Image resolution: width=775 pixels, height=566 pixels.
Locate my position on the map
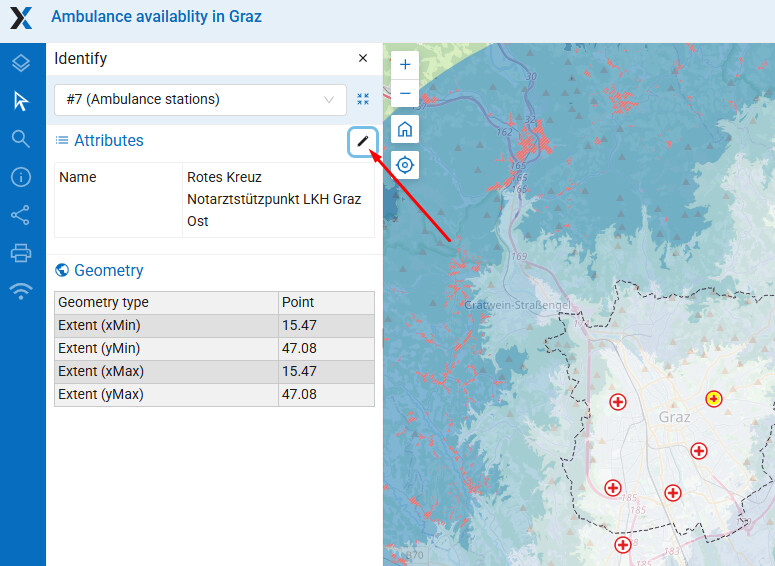(405, 164)
